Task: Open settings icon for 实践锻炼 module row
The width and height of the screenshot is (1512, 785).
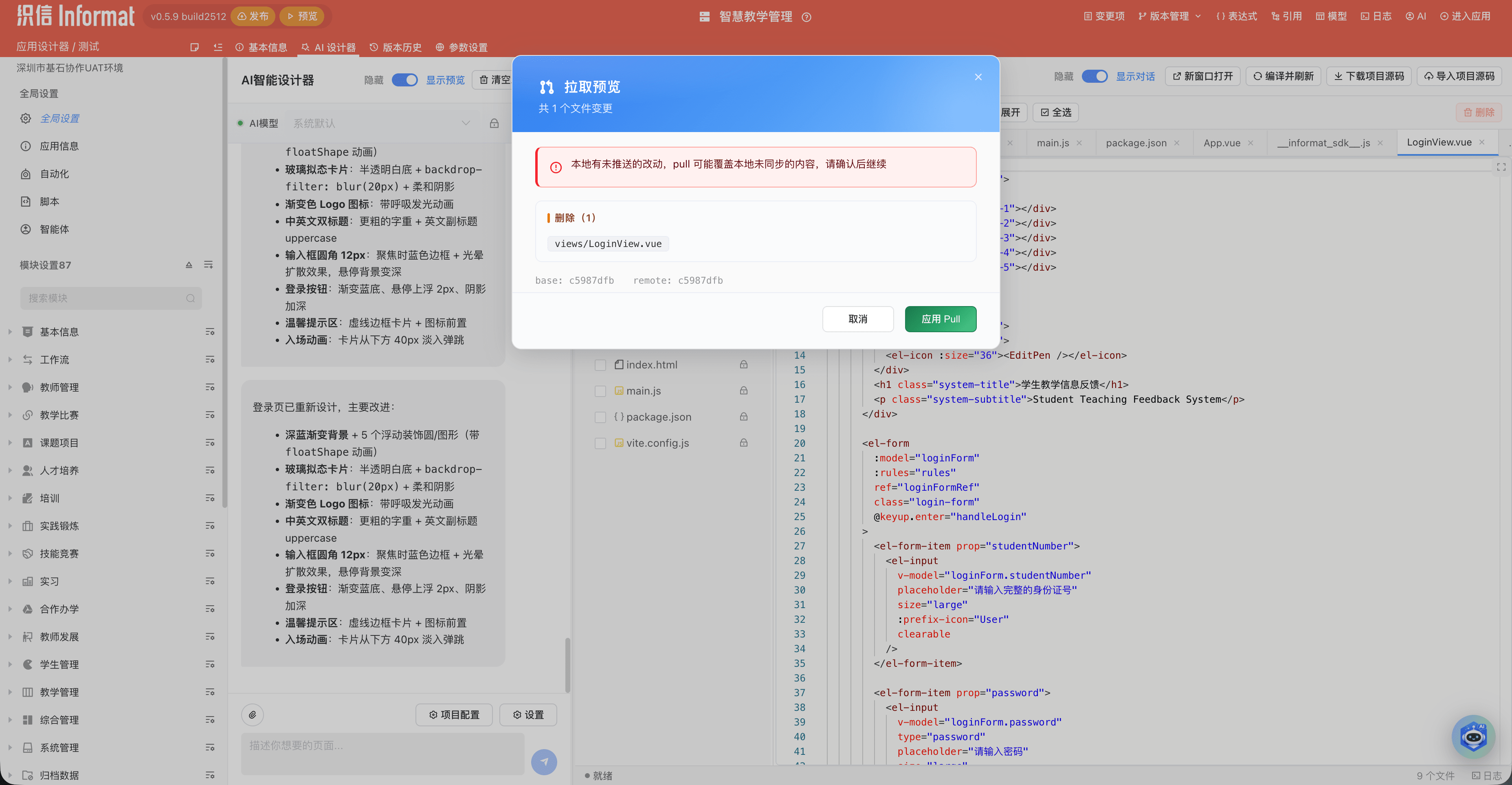Action: pos(209,525)
